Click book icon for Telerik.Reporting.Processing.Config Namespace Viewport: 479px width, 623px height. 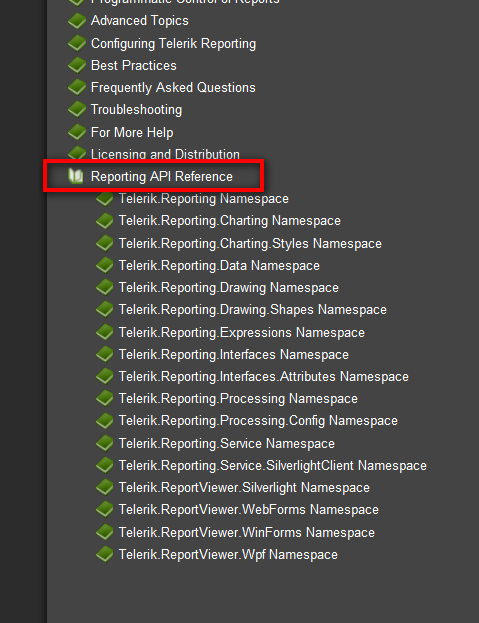105,421
